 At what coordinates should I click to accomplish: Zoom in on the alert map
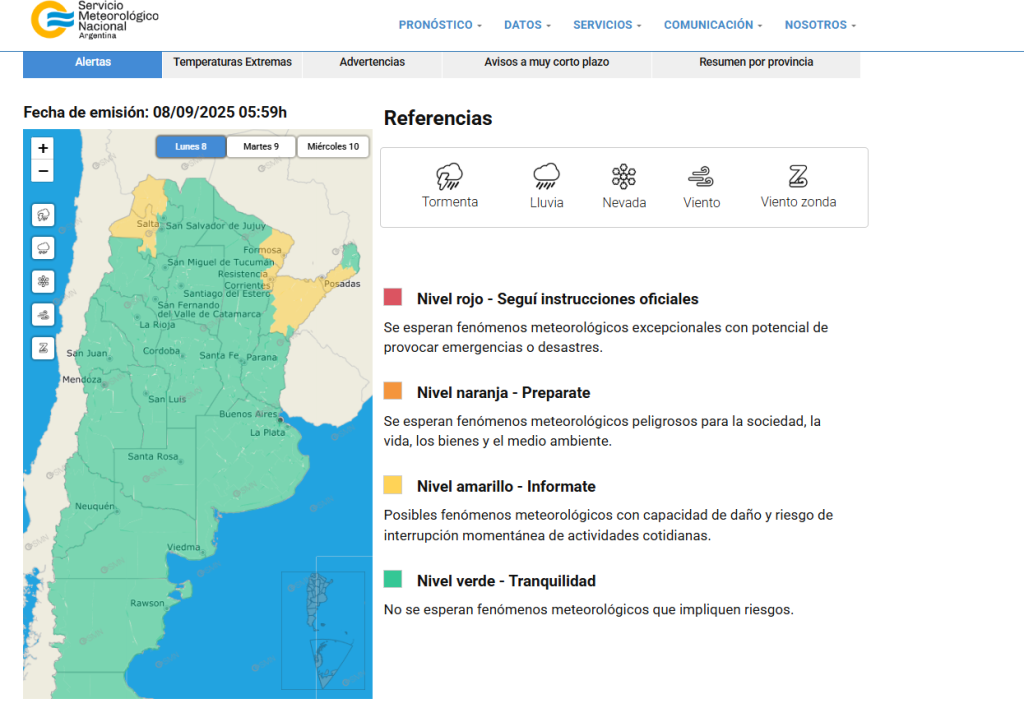43,148
